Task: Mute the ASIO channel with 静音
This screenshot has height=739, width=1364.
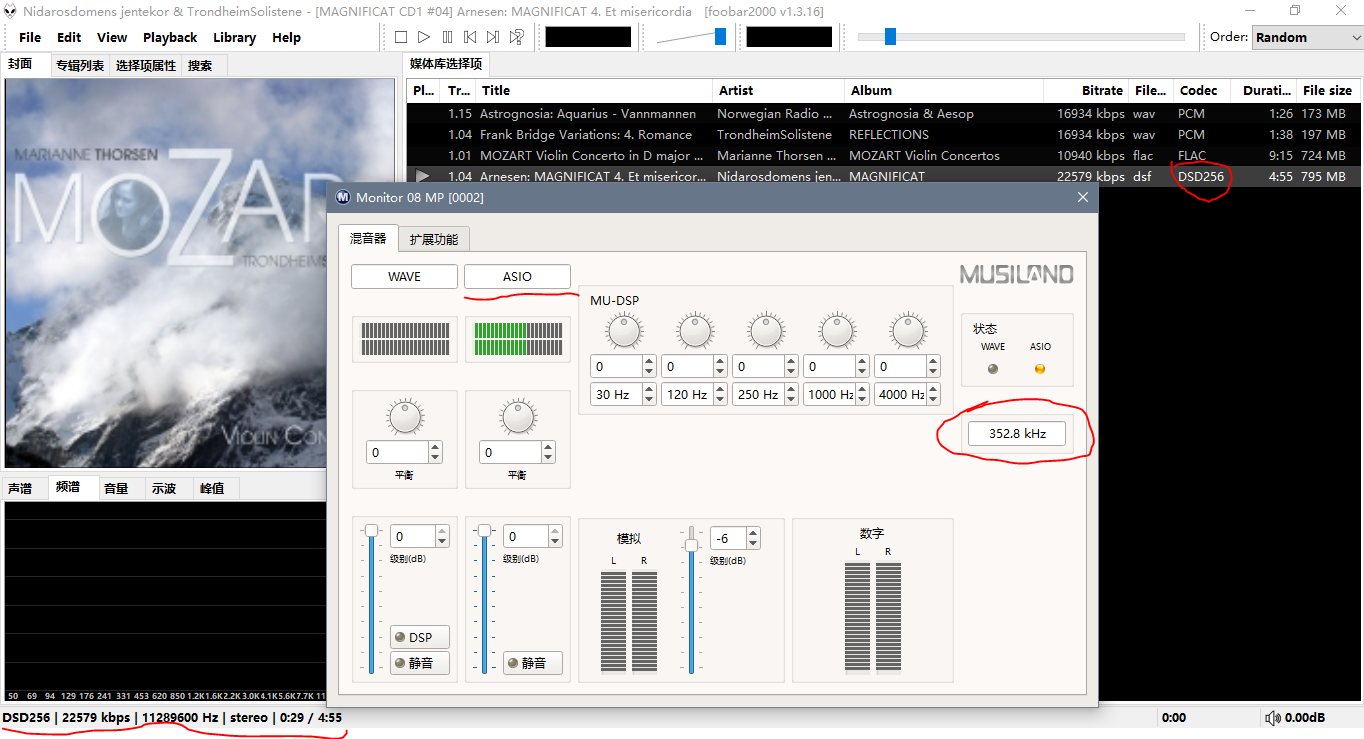Action: (533, 662)
